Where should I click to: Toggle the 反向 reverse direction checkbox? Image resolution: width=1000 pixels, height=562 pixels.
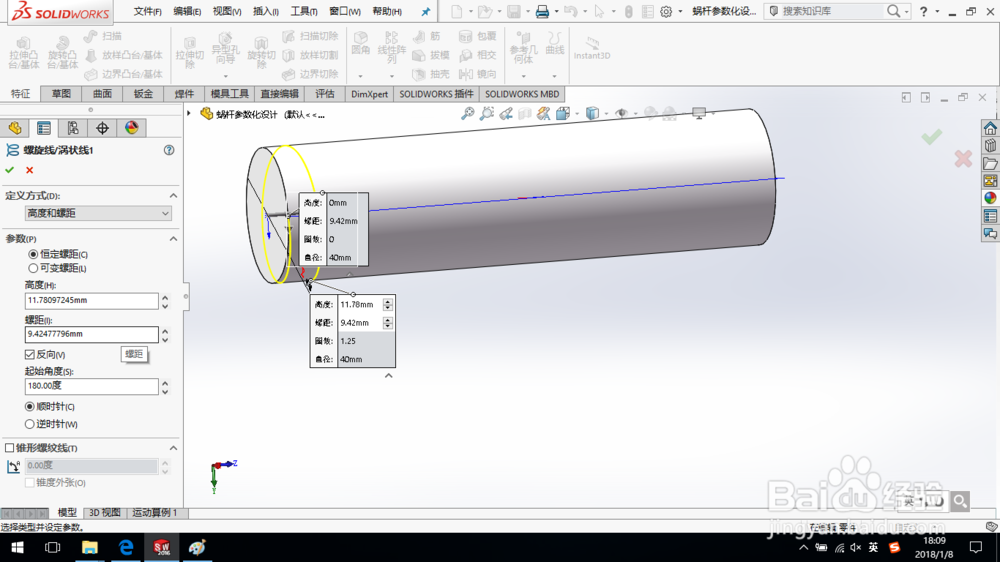[29, 355]
